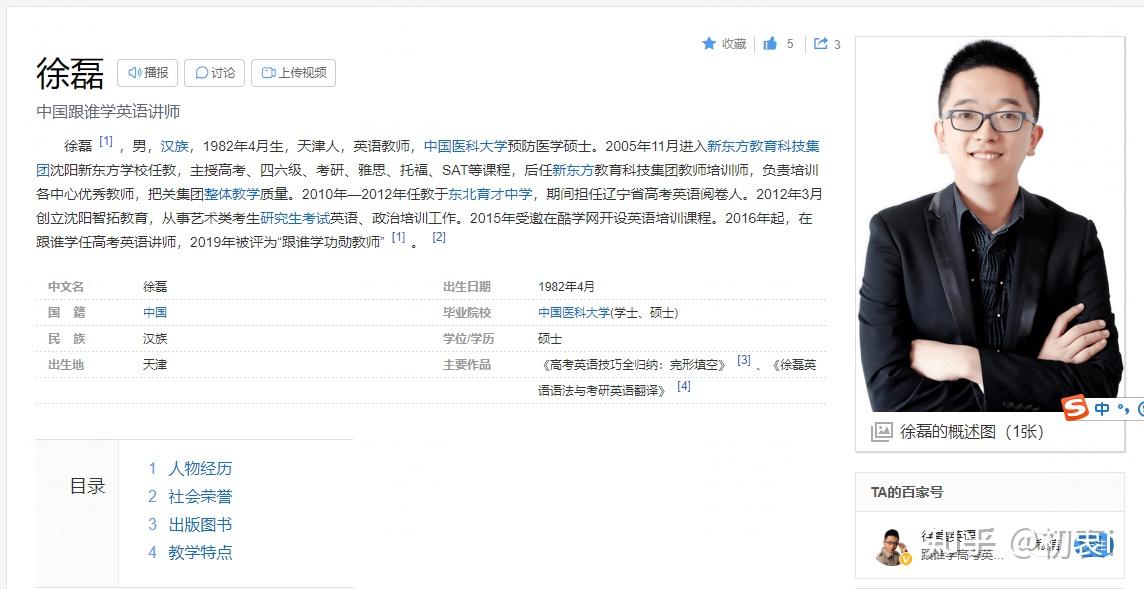This screenshot has height=589, width=1144.
Task: Click the camera icon in 上传视频 button
Action: (269, 73)
